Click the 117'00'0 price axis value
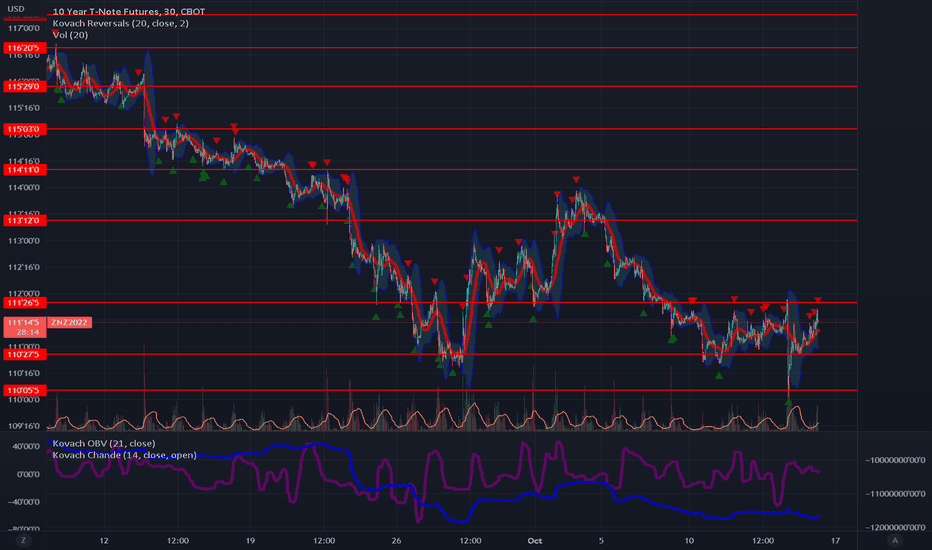Screen dimensions: 932x550 click(24, 29)
